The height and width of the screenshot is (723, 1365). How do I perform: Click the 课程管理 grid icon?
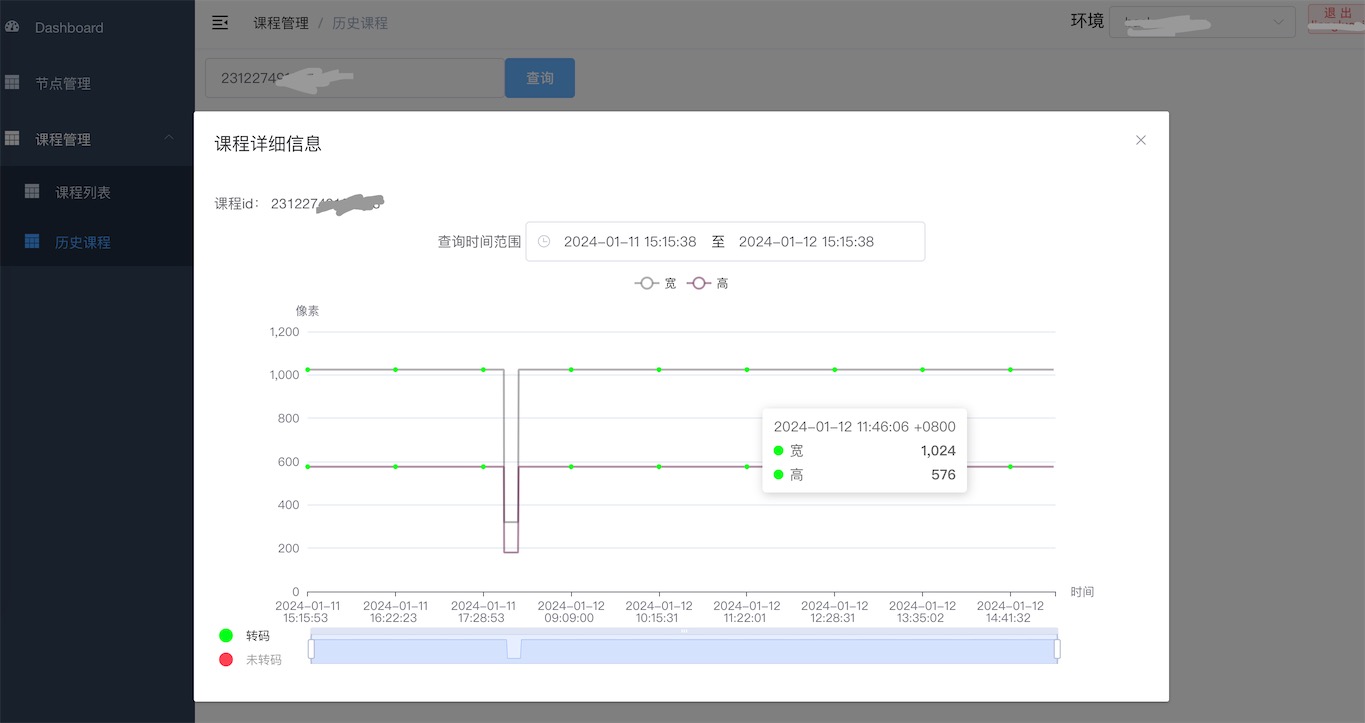(x=12, y=138)
